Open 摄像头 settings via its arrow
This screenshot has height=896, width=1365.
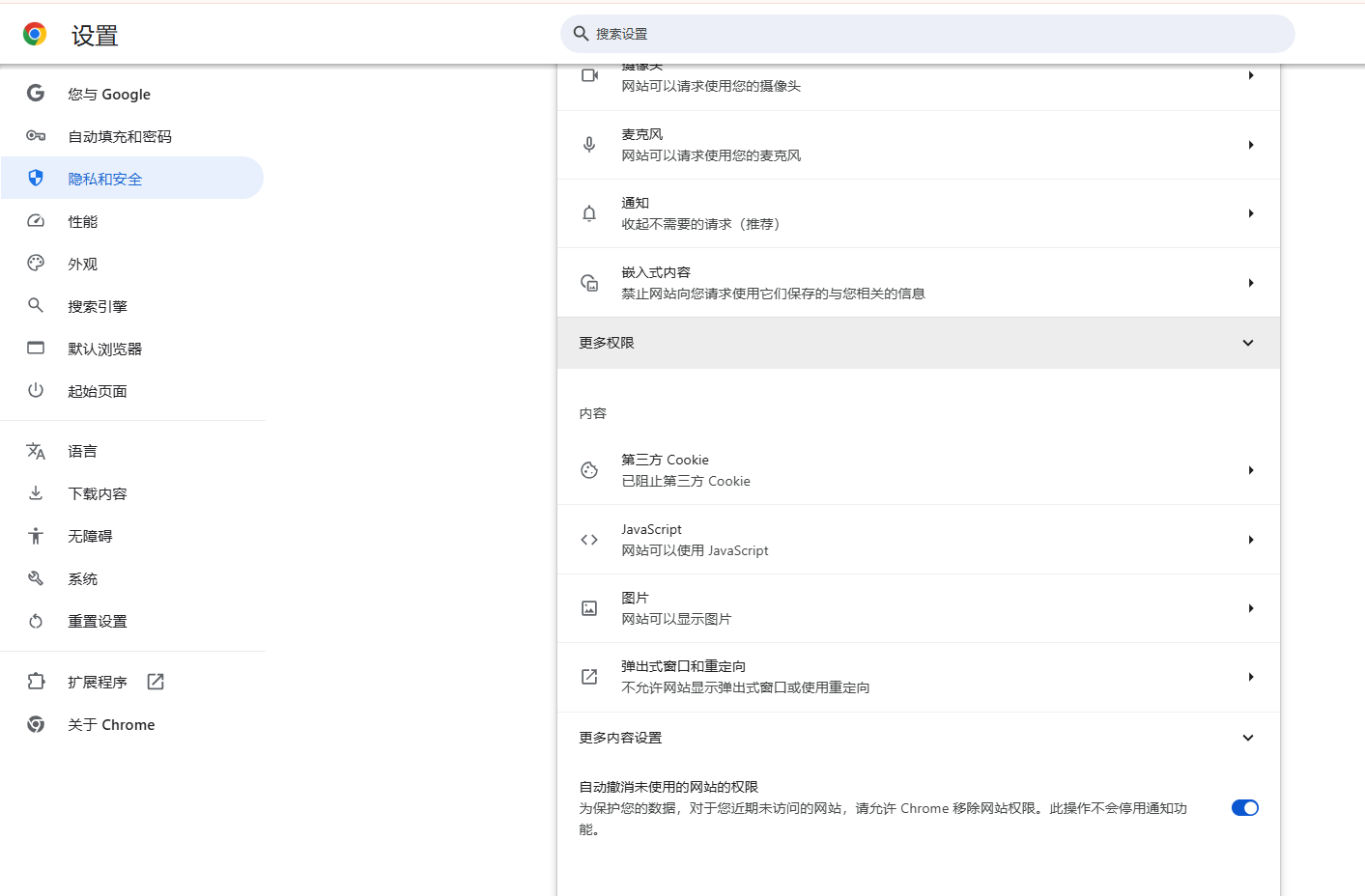[1251, 75]
